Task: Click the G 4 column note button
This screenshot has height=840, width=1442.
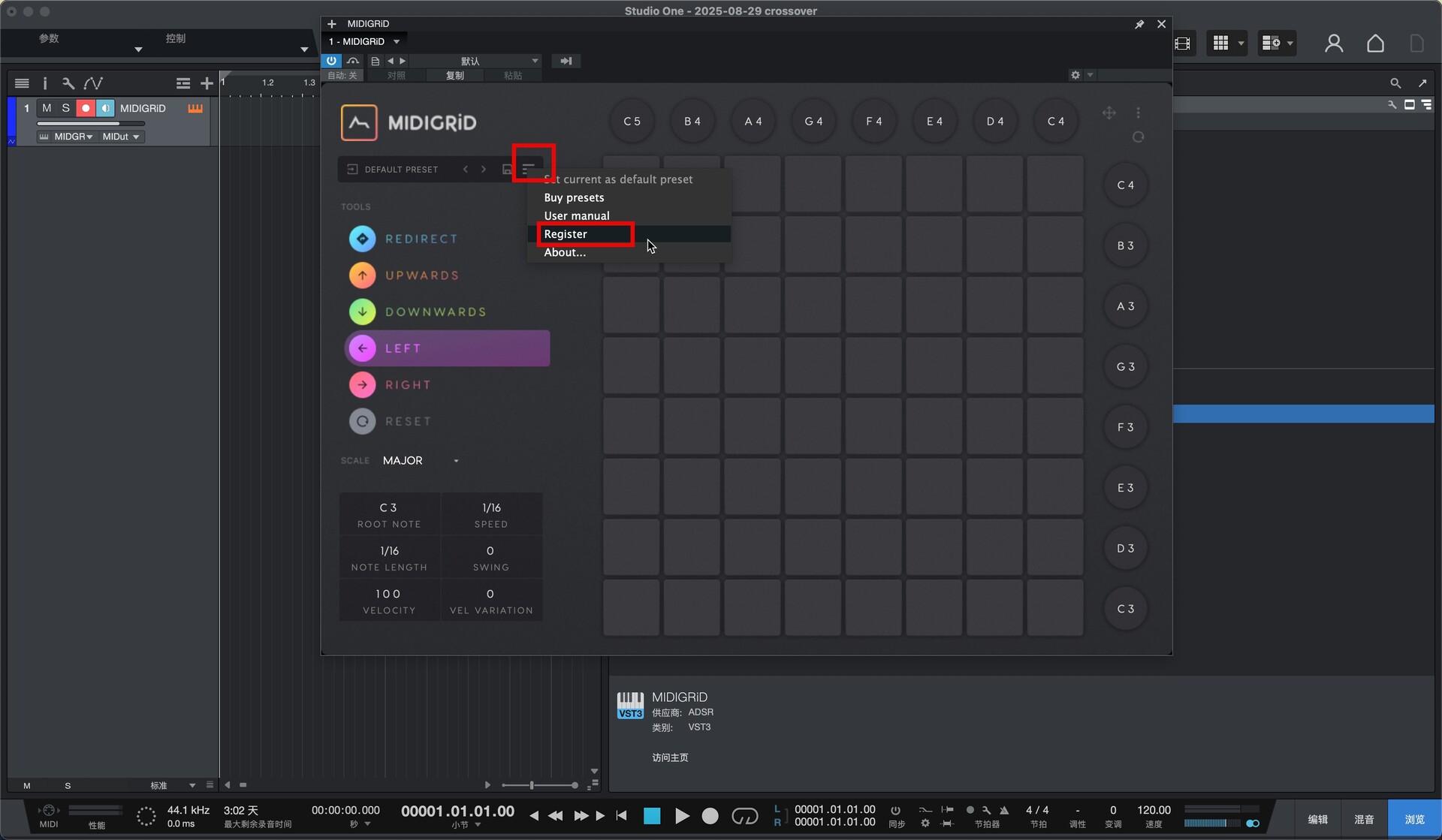Action: (814, 121)
